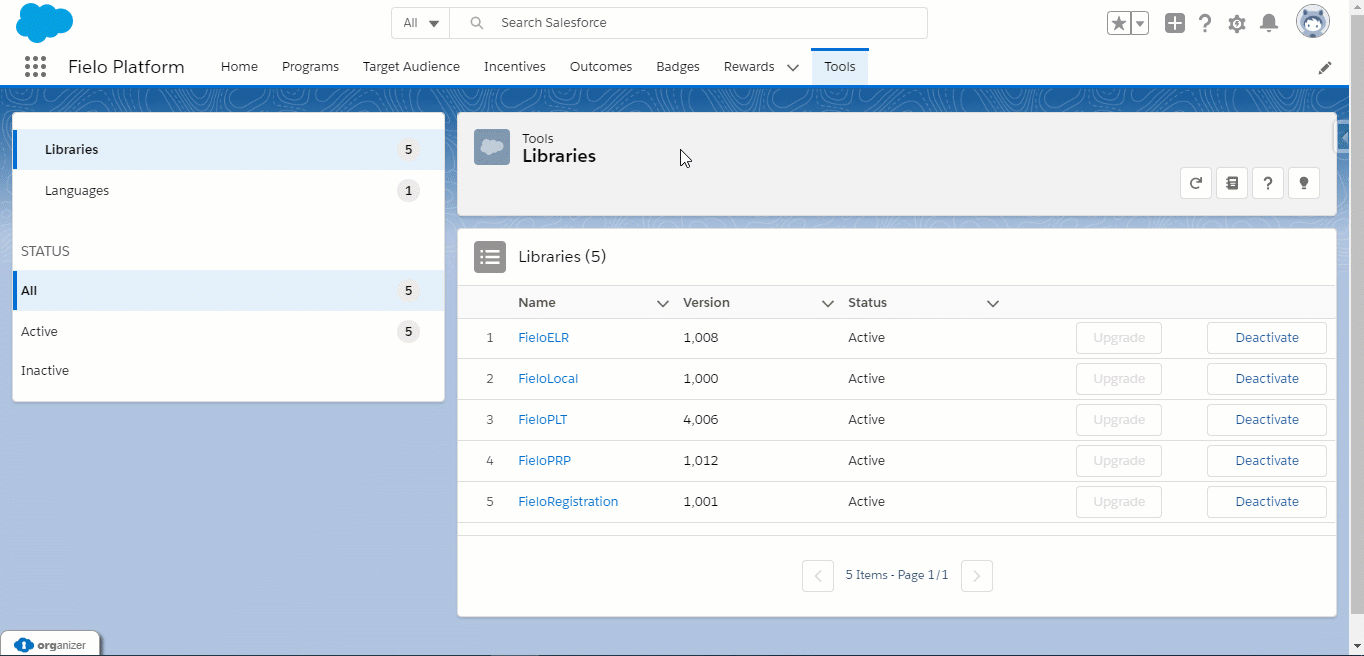The height and width of the screenshot is (656, 1364).
Task: Open the Programs tab
Action: point(310,67)
